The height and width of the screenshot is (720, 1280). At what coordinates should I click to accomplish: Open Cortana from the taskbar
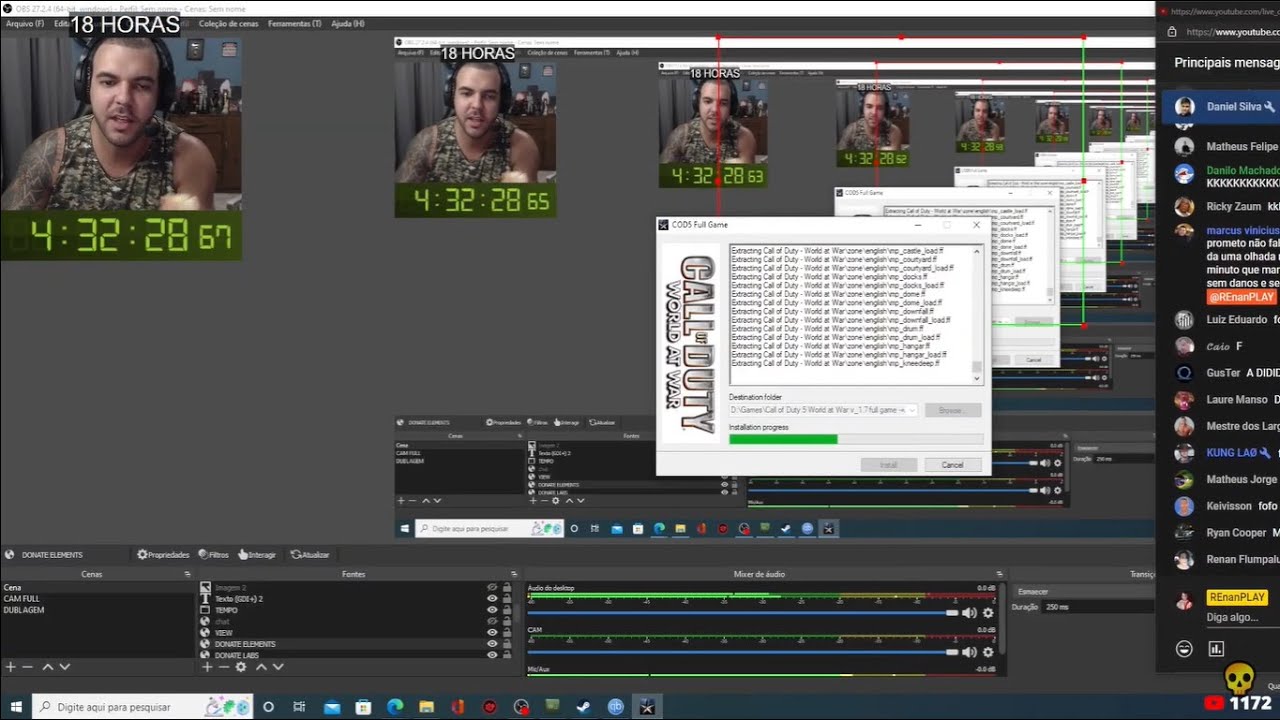coord(268,707)
